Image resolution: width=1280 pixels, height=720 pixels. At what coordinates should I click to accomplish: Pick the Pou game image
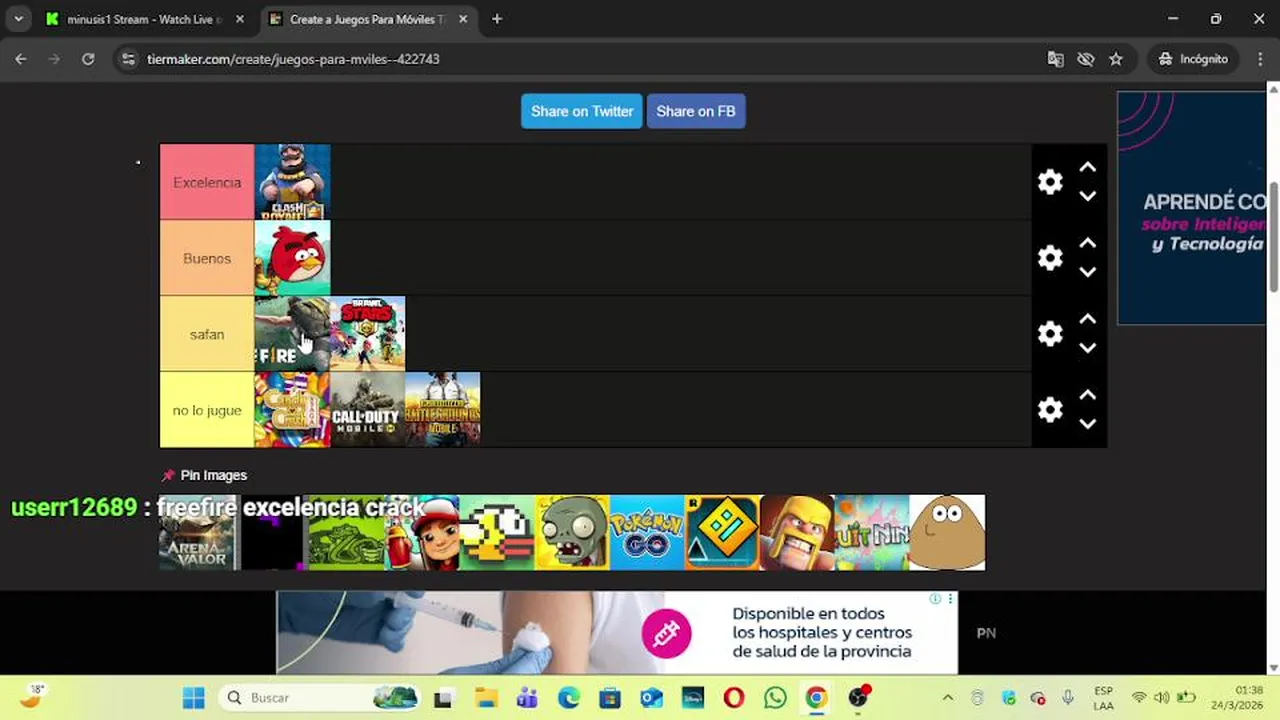(947, 533)
